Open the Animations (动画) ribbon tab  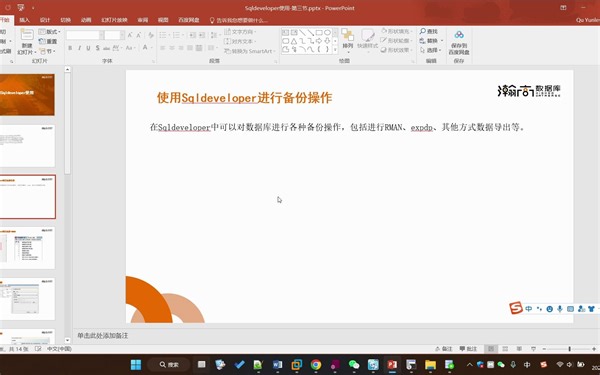click(x=86, y=20)
